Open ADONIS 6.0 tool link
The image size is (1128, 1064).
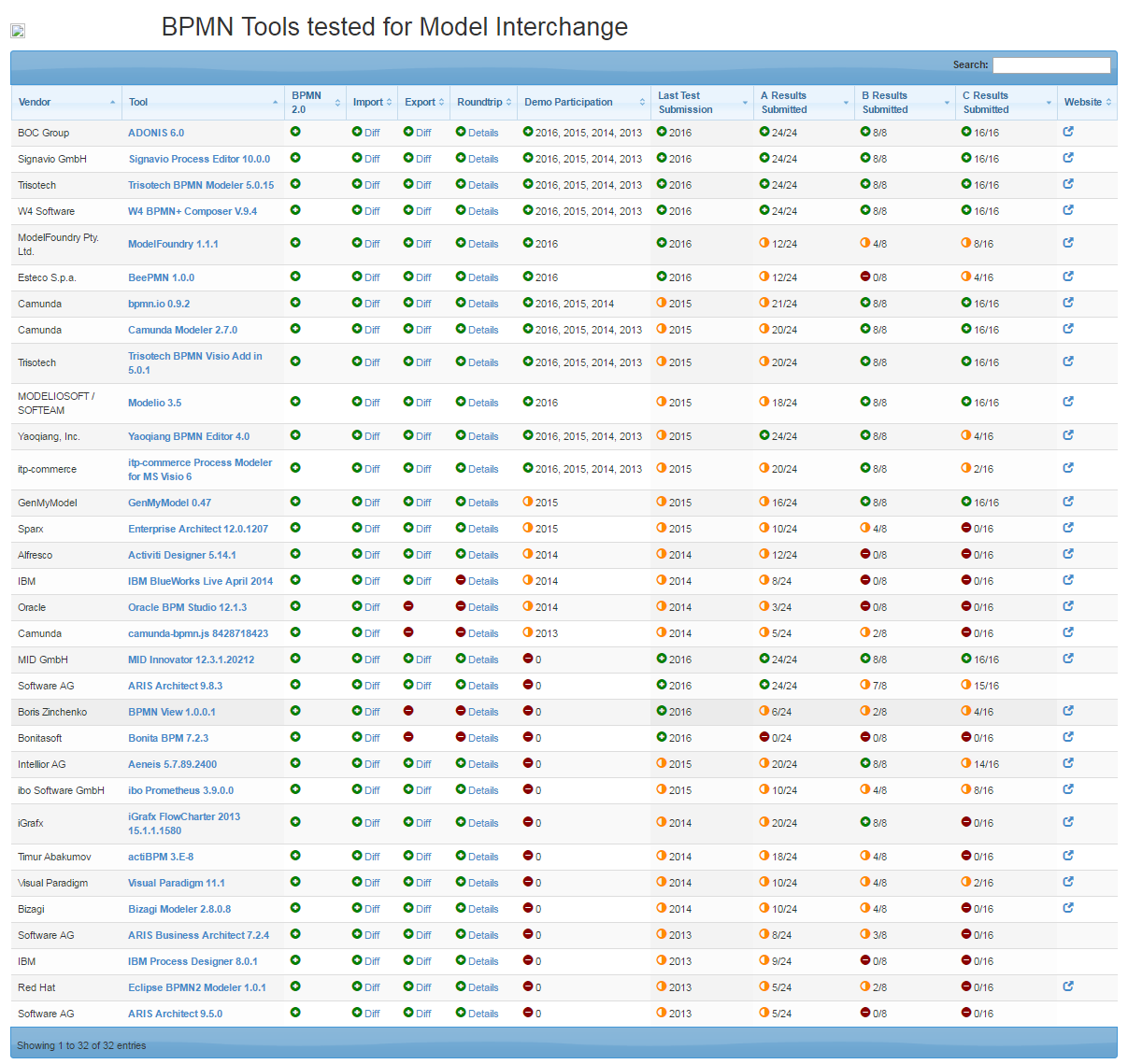click(x=156, y=133)
